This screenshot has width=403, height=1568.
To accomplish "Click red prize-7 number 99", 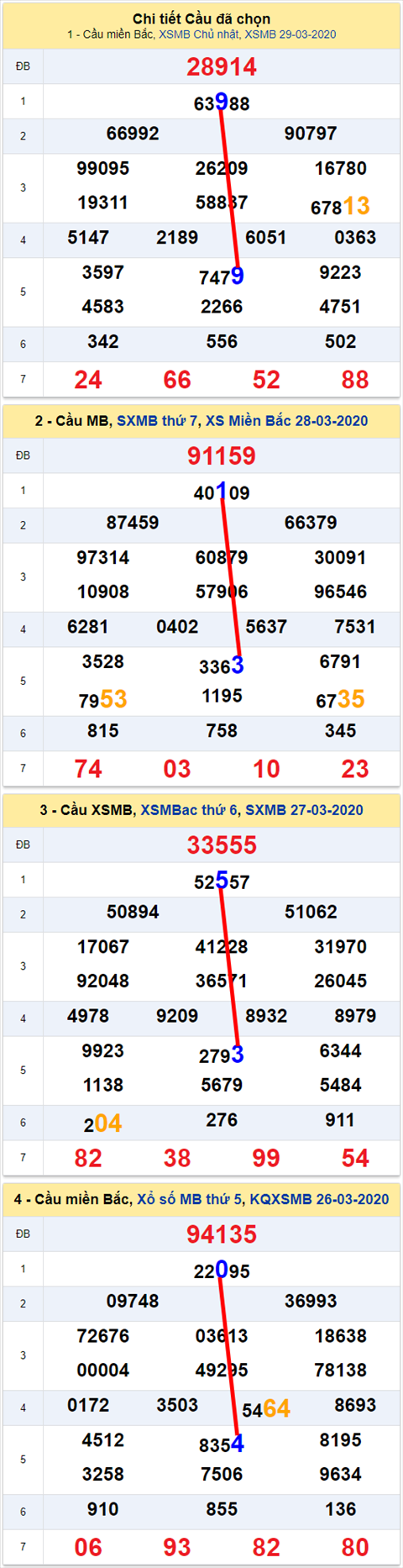I will pyautogui.click(x=266, y=1158).
